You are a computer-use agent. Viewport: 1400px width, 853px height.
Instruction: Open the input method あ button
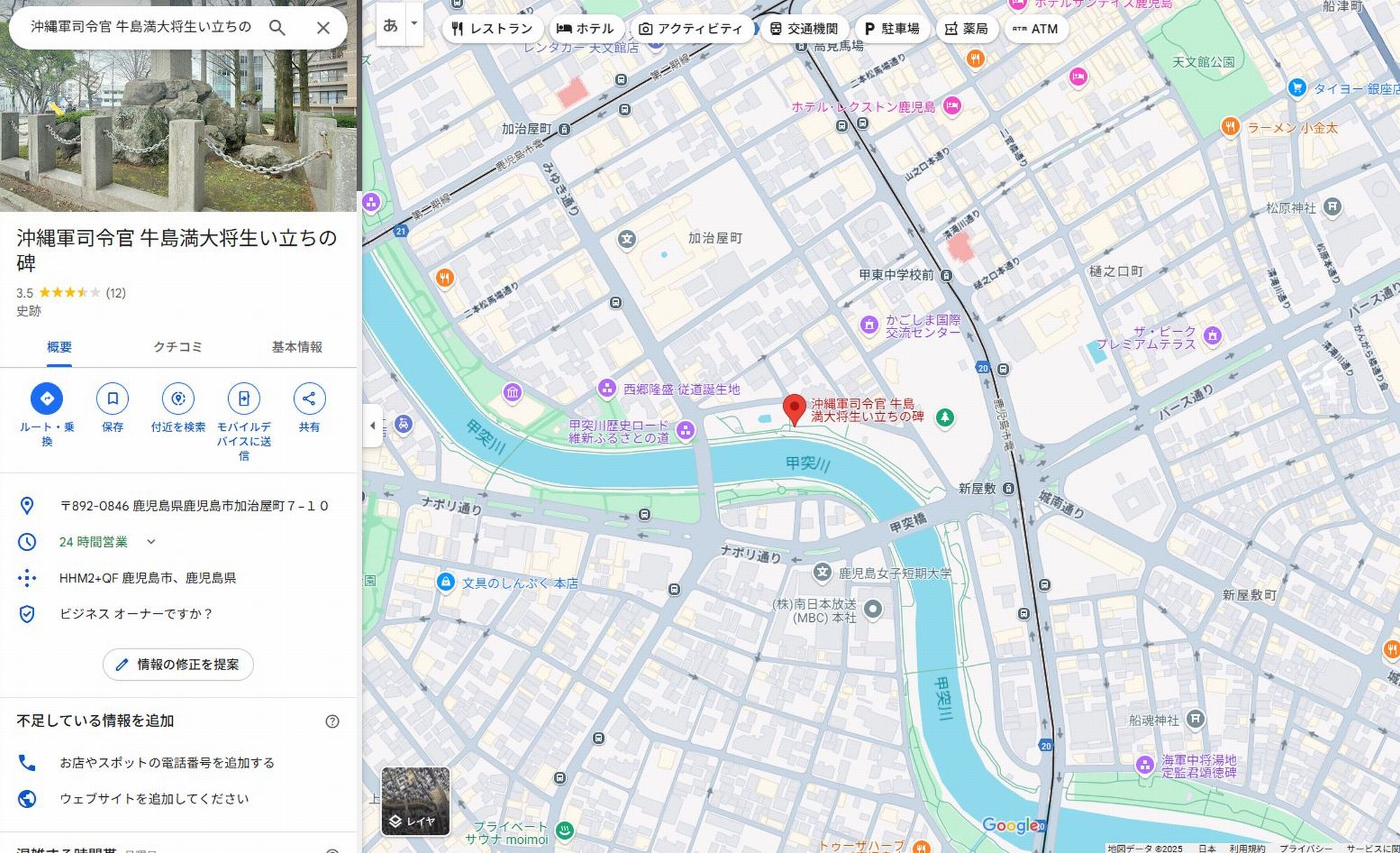(391, 25)
